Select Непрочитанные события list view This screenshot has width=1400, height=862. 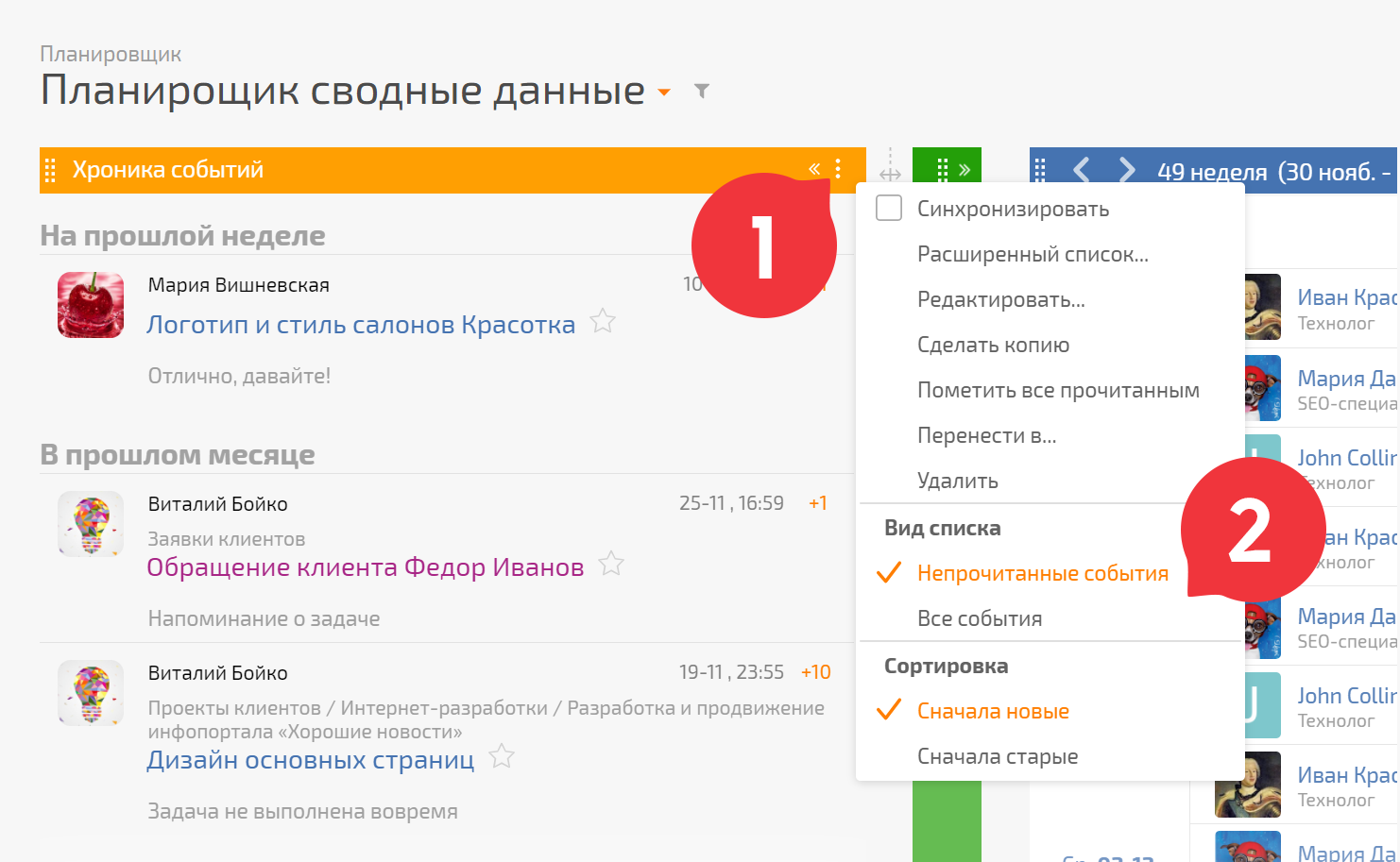pos(1043,573)
